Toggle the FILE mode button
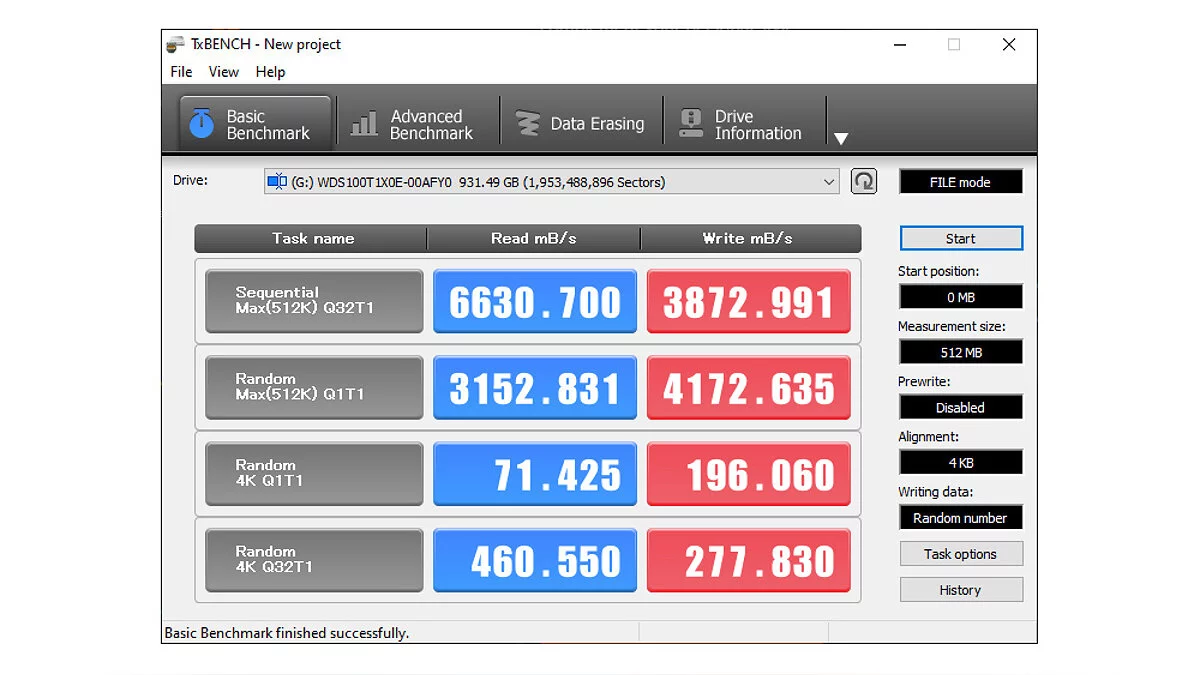1200x675 pixels. point(960,182)
